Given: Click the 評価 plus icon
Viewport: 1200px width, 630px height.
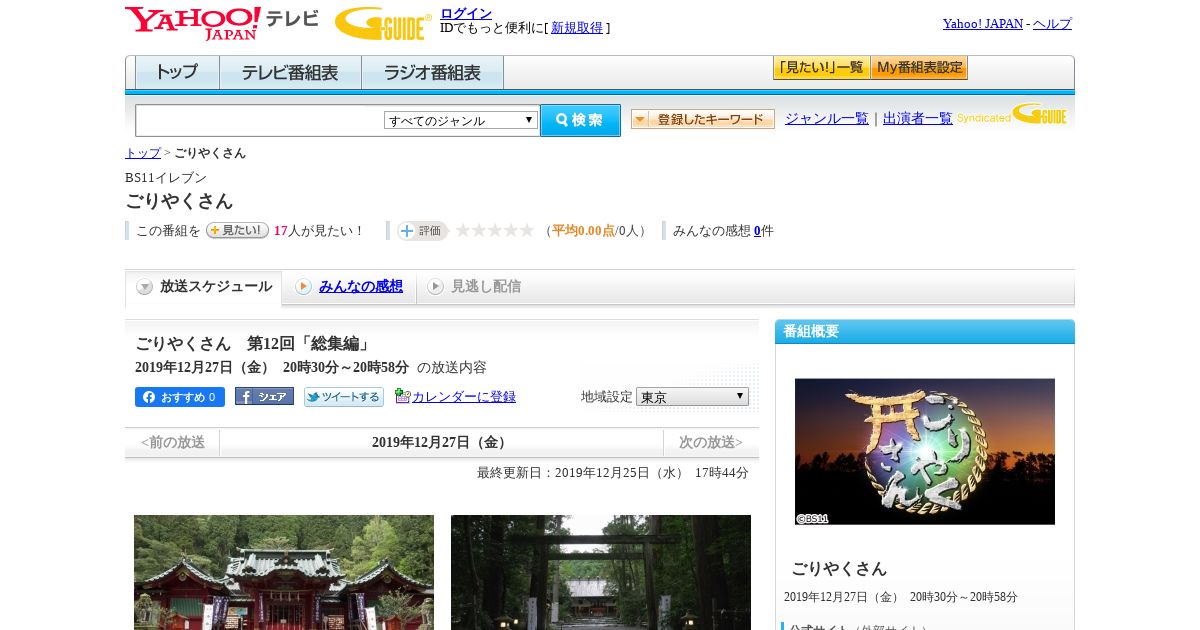Looking at the screenshot, I should (x=407, y=231).
